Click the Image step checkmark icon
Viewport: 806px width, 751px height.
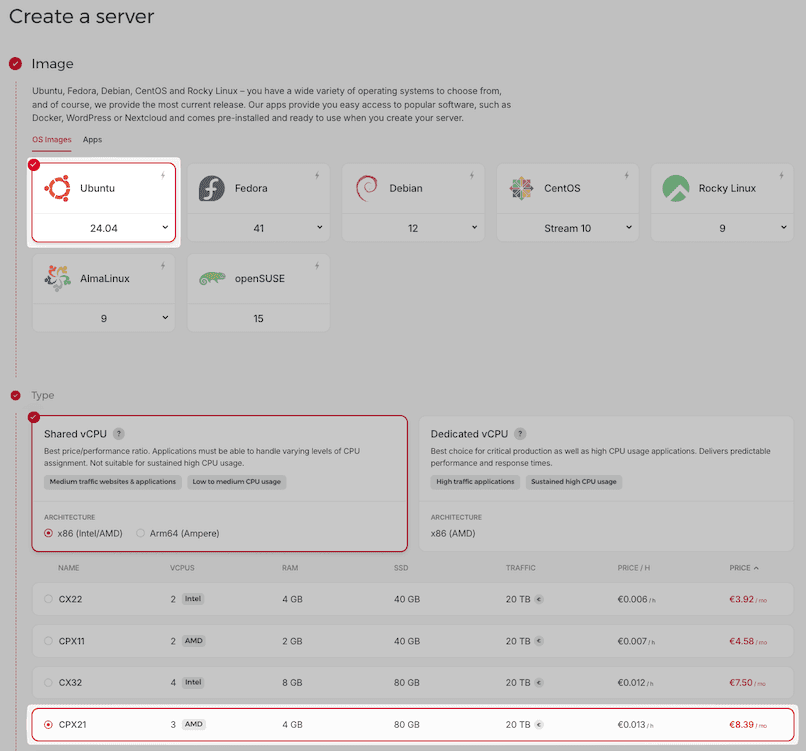coord(15,64)
